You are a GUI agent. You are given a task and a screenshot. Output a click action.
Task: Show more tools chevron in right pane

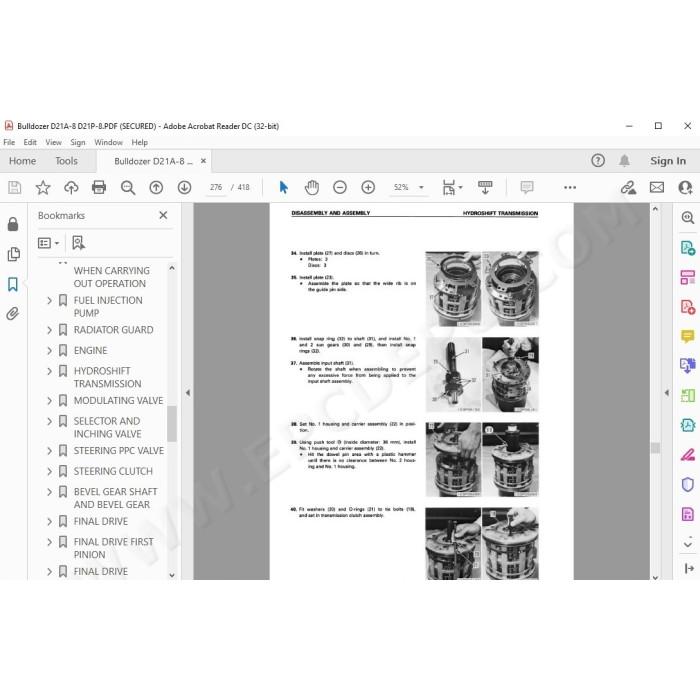coord(688,544)
